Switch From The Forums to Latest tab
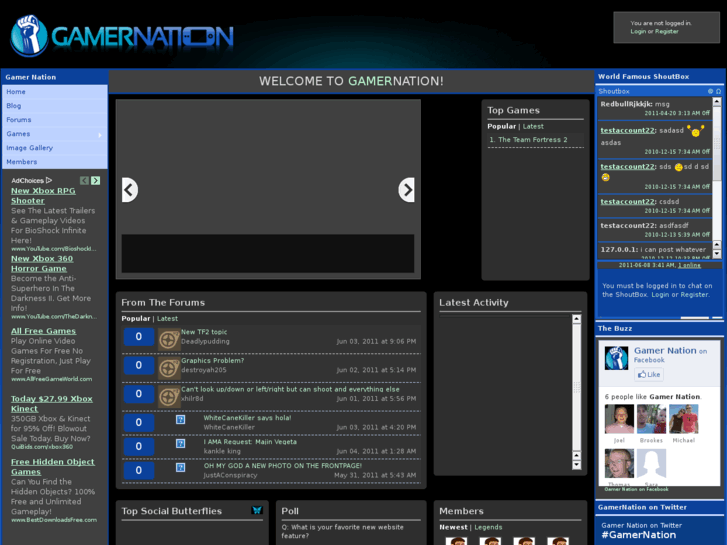The image size is (727, 545). [x=167, y=319]
